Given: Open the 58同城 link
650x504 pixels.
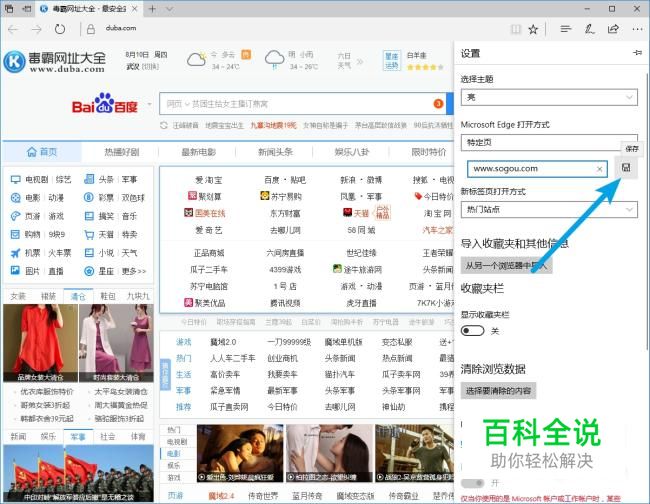Looking at the screenshot, I should click(361, 230).
